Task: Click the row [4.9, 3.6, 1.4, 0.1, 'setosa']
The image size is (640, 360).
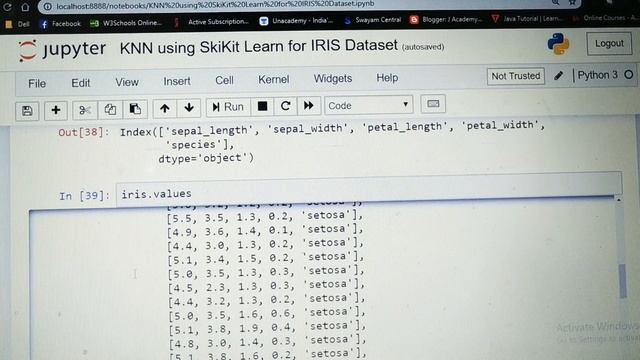Action: 264,231
